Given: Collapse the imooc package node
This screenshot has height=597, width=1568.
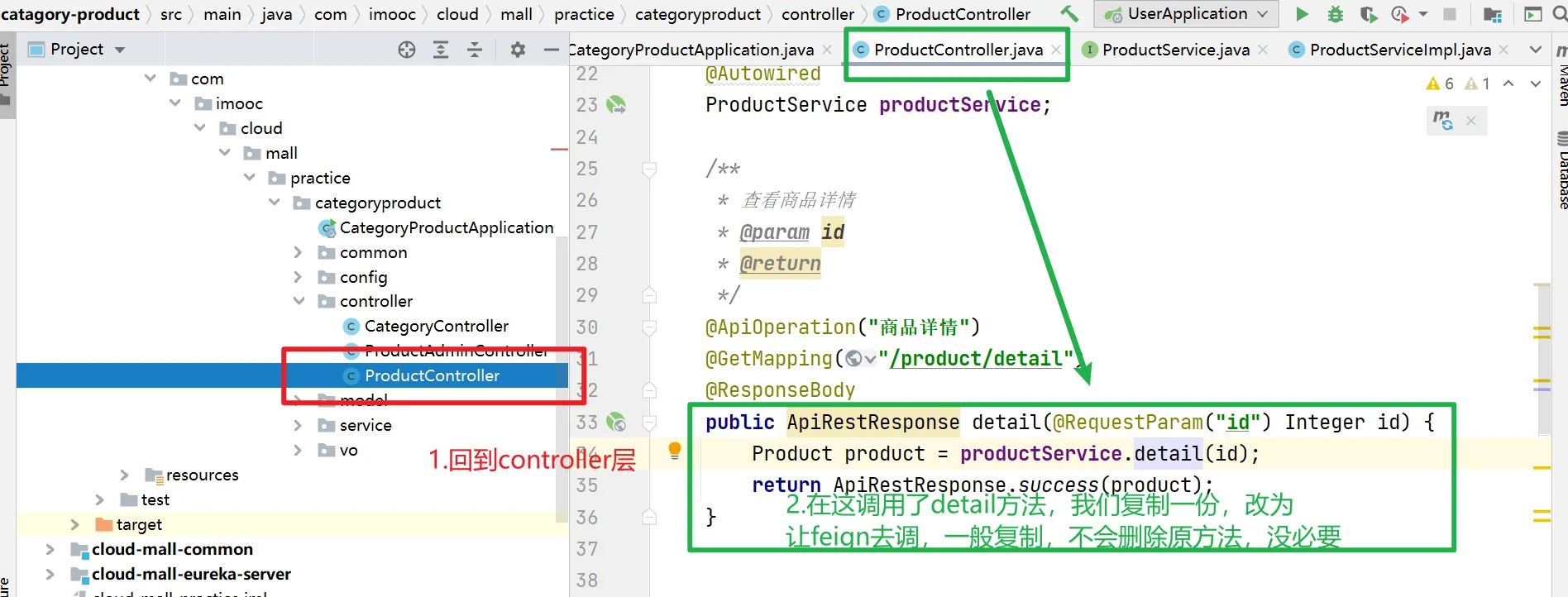Looking at the screenshot, I should [174, 103].
